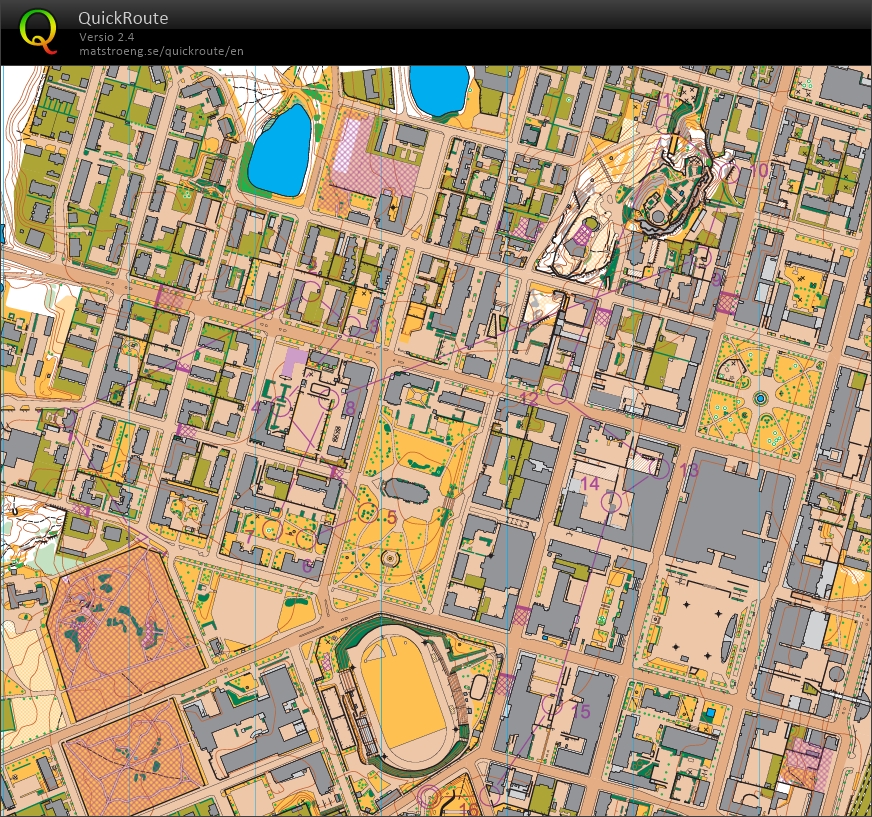Click control number 14 label
872x817 pixels.
(590, 483)
